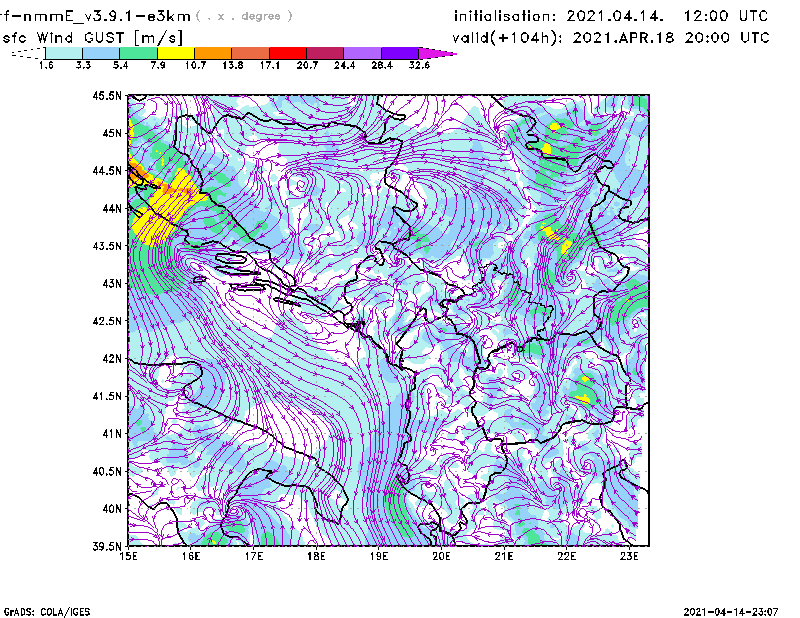The image size is (800, 618).
Task: Click the '41.5N' latitude label
Action: 108,396
